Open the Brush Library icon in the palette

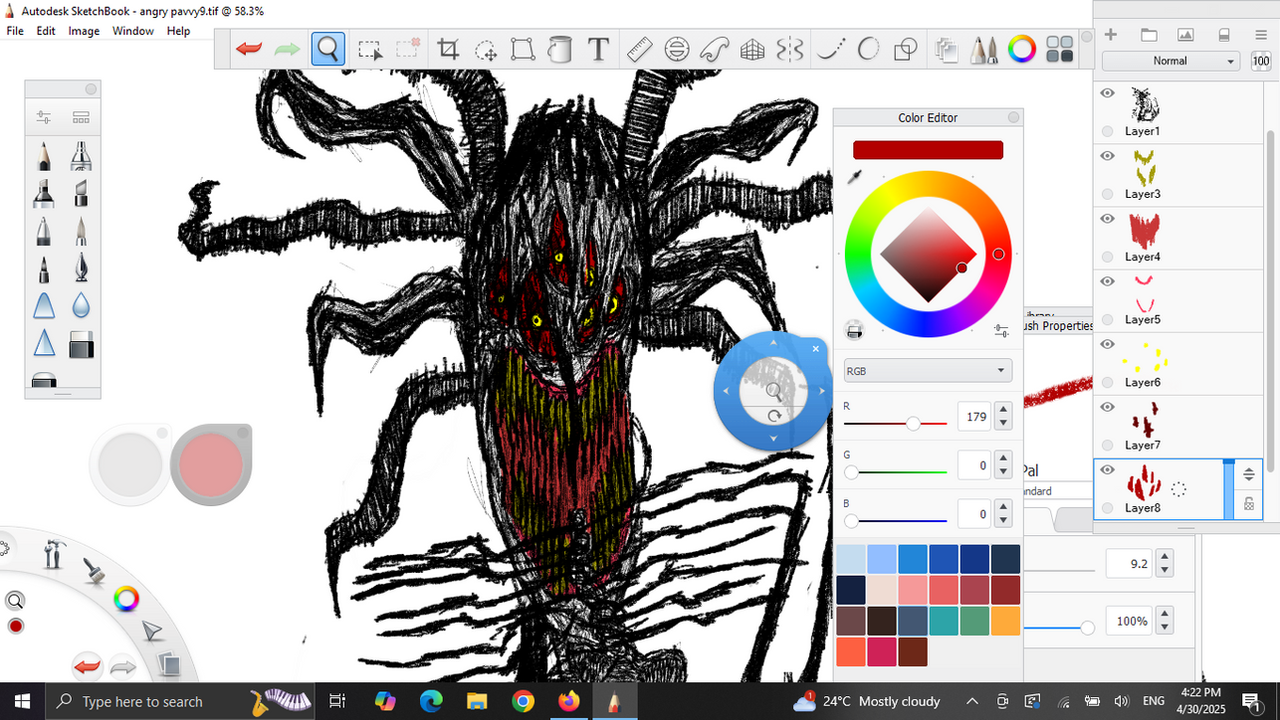pos(81,117)
